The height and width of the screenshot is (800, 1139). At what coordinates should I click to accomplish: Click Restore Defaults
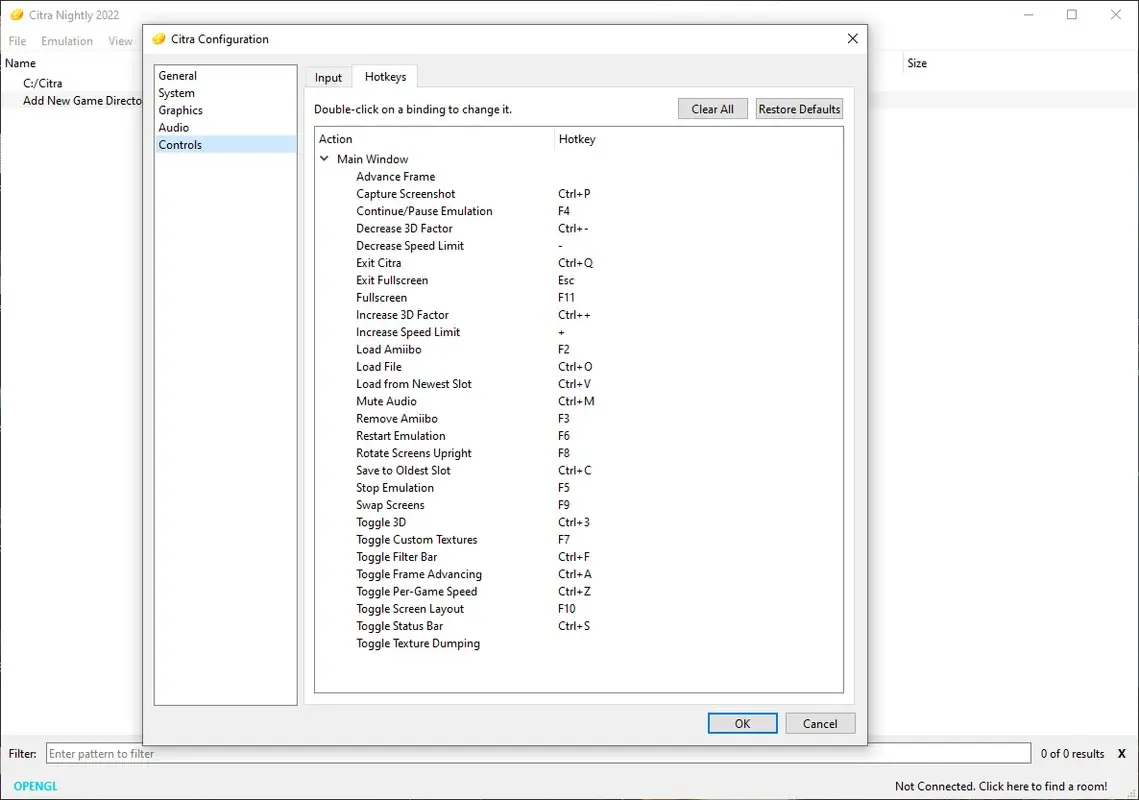798,108
